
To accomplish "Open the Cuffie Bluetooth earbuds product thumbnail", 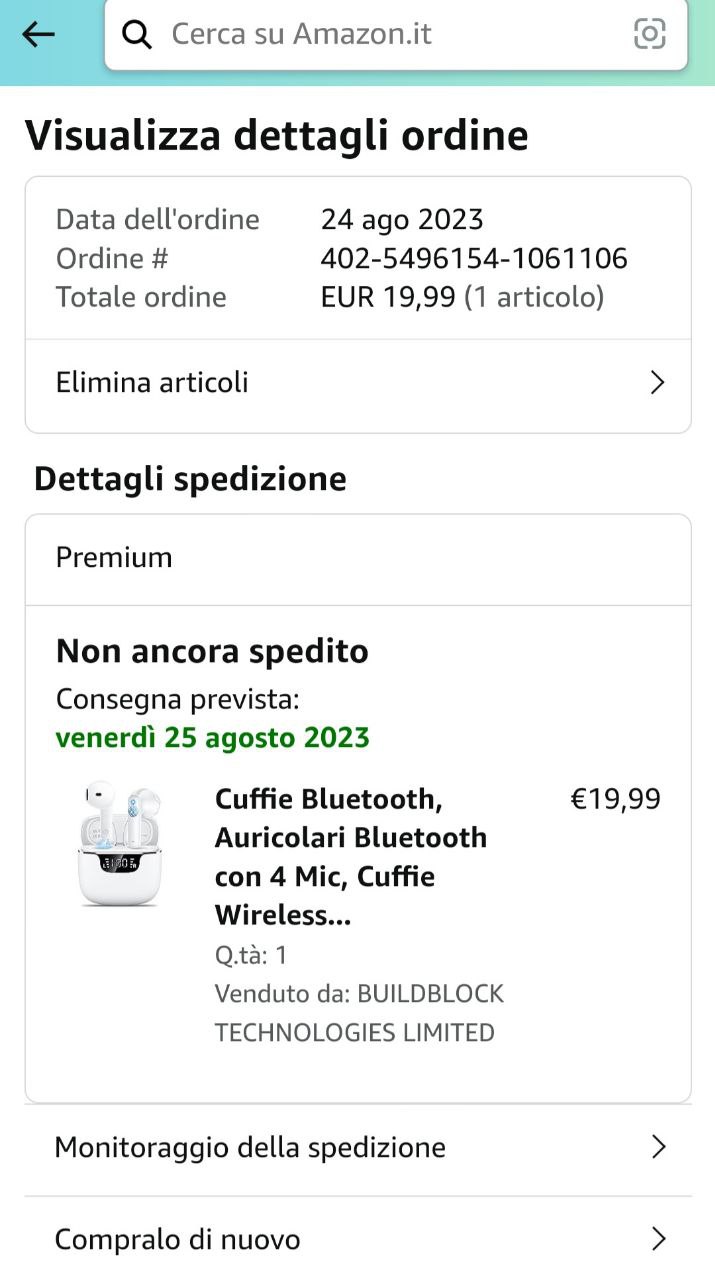I will click(x=120, y=845).
